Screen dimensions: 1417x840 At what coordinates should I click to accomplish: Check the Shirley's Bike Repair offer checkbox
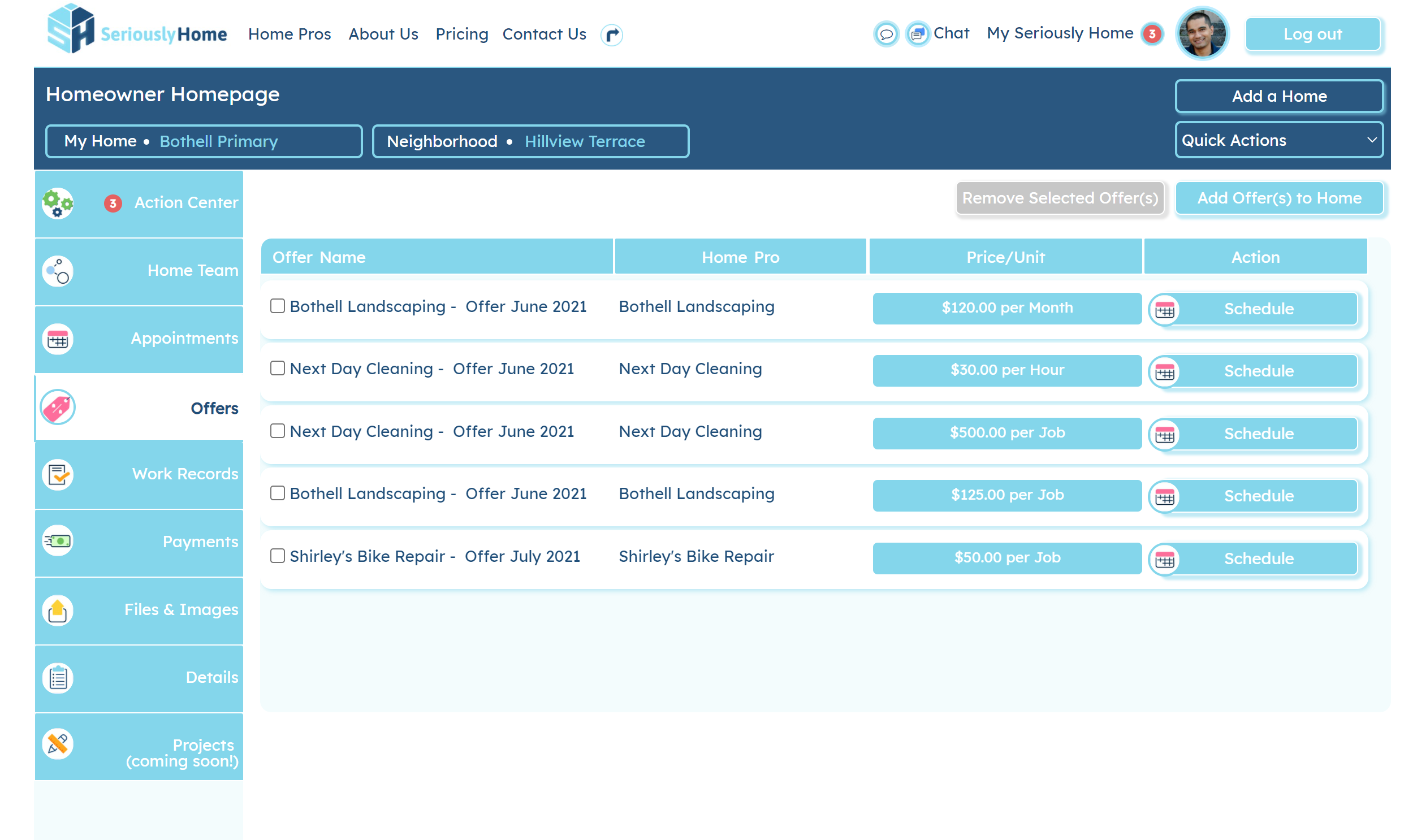(x=278, y=556)
